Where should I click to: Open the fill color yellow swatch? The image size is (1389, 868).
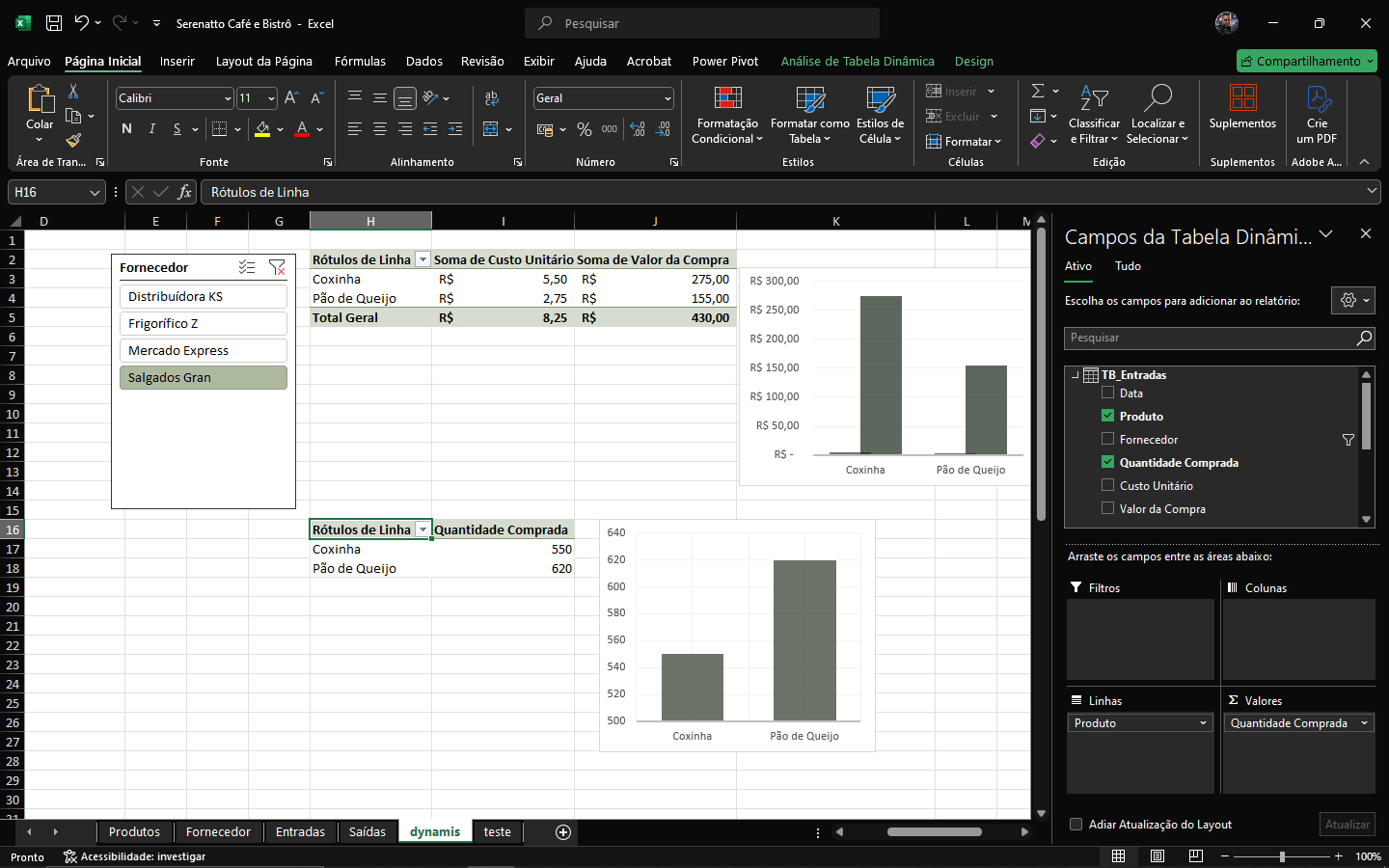pyautogui.click(x=262, y=128)
